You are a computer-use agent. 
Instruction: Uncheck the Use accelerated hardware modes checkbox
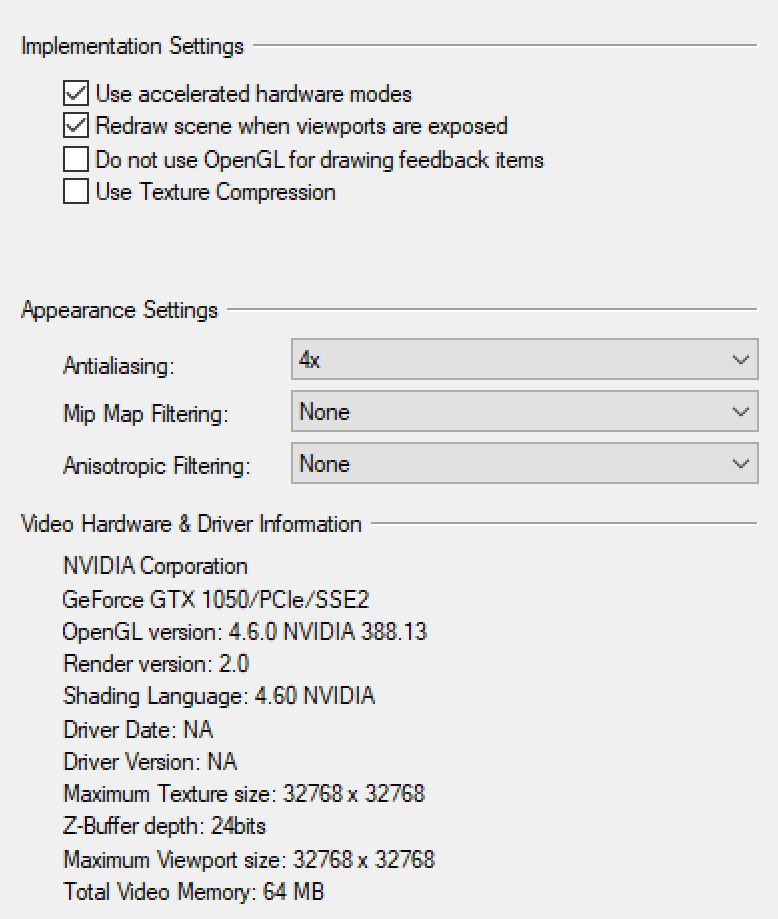[x=76, y=93]
